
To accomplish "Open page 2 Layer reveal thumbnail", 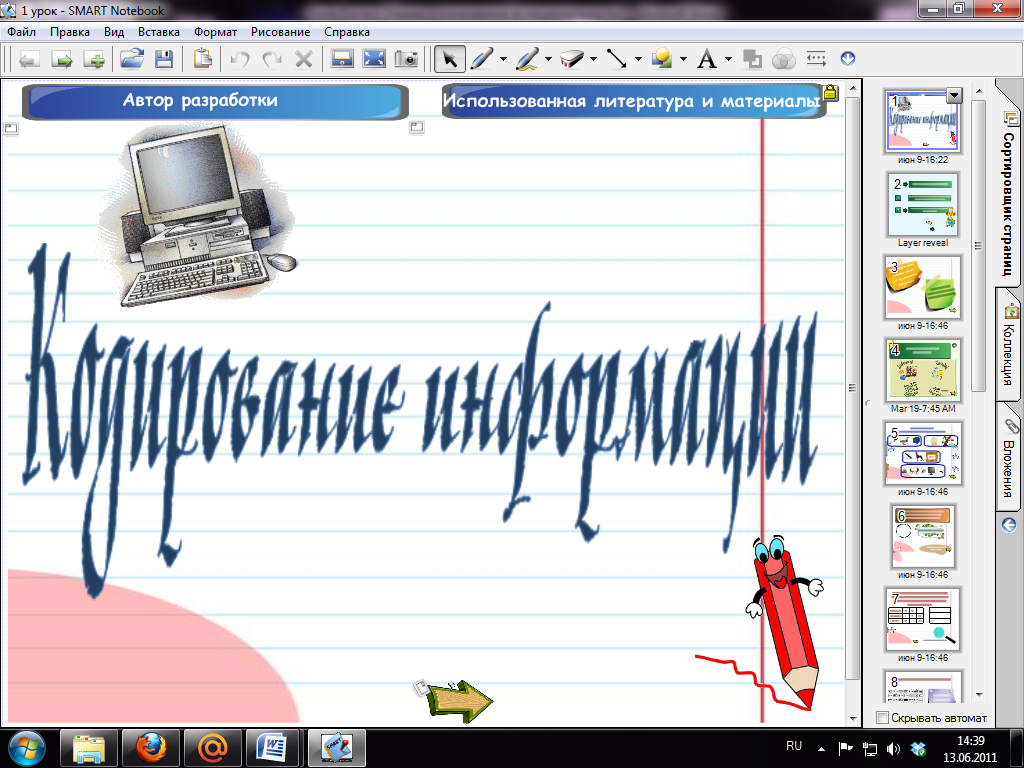I will pyautogui.click(x=923, y=204).
